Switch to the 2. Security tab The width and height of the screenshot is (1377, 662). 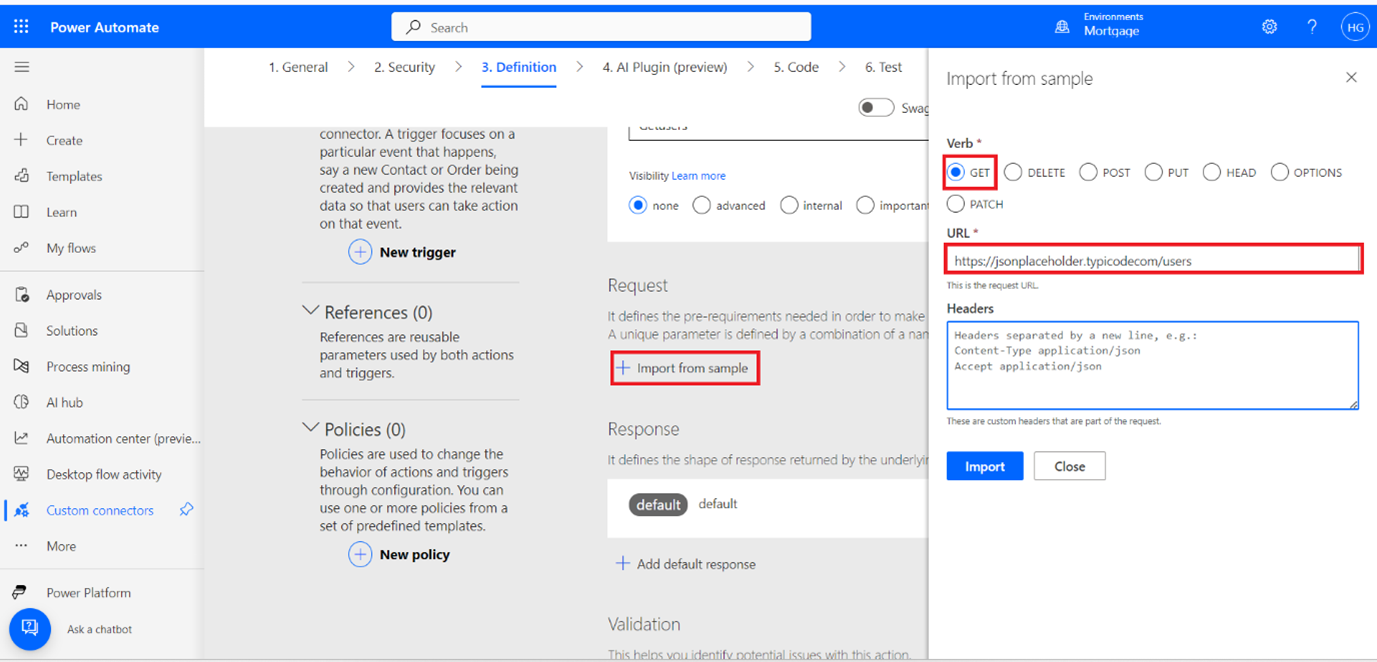coord(404,67)
